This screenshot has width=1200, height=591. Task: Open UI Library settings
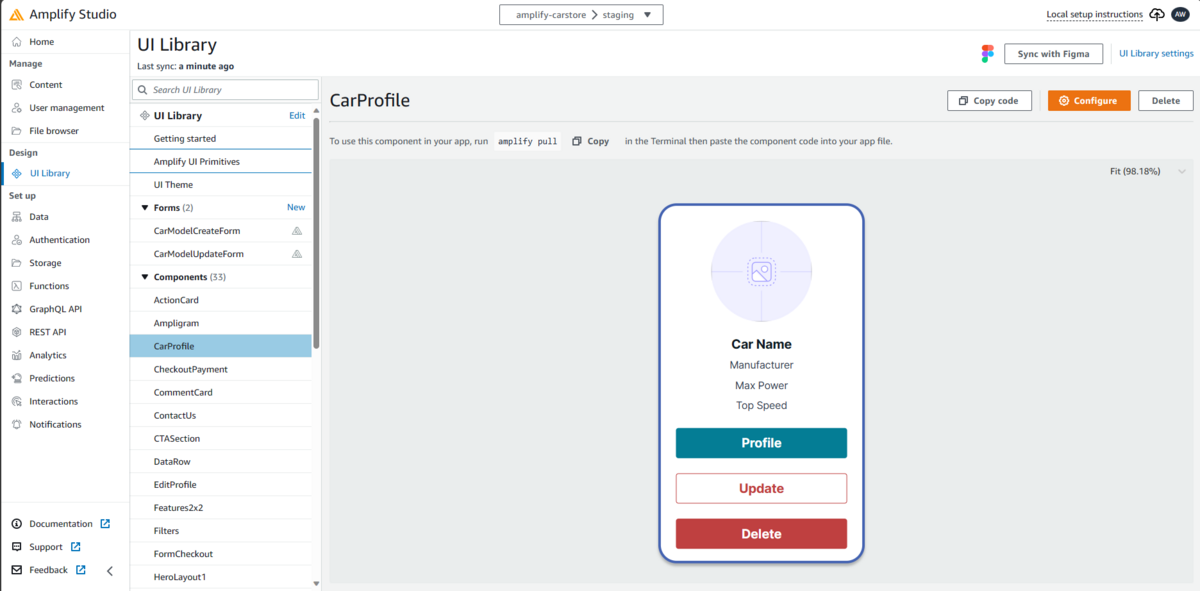tap(1155, 54)
